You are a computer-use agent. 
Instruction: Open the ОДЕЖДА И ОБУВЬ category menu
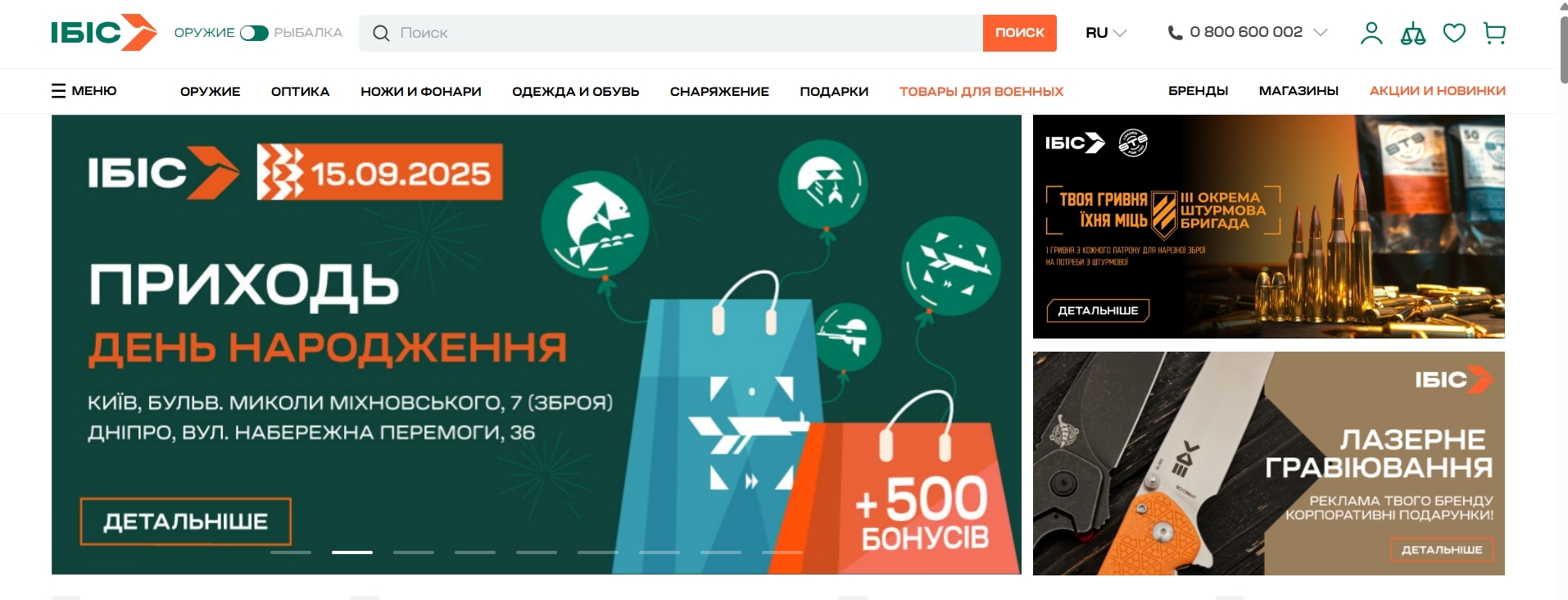[x=576, y=91]
